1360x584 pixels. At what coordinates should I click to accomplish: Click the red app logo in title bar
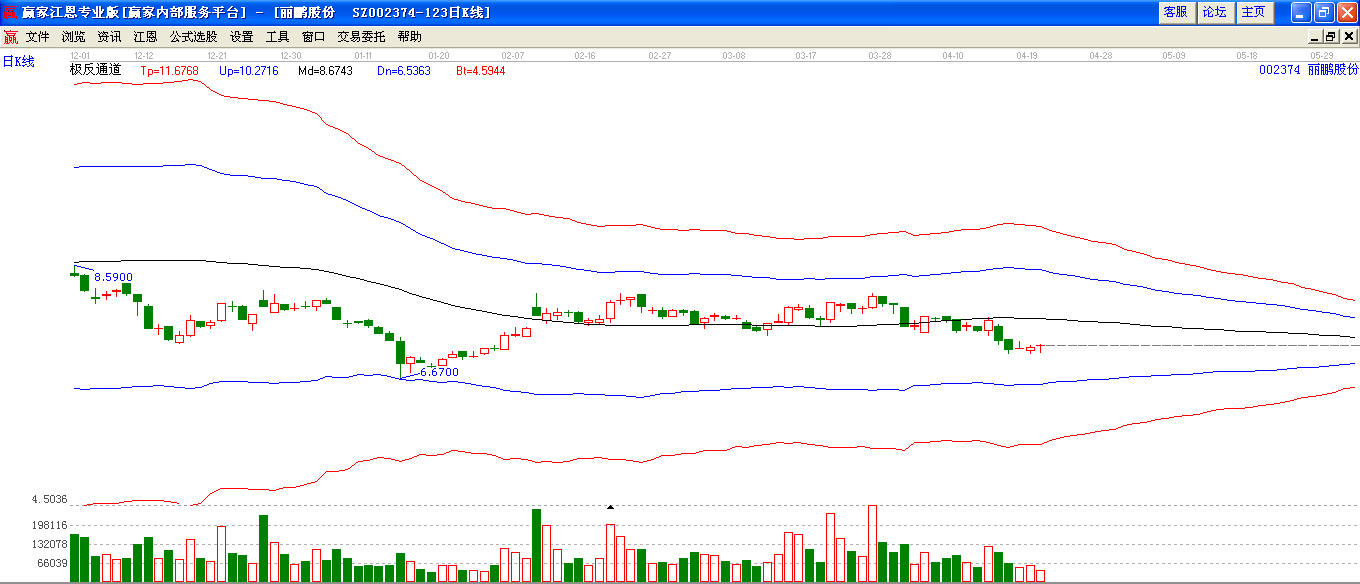(x=11, y=12)
